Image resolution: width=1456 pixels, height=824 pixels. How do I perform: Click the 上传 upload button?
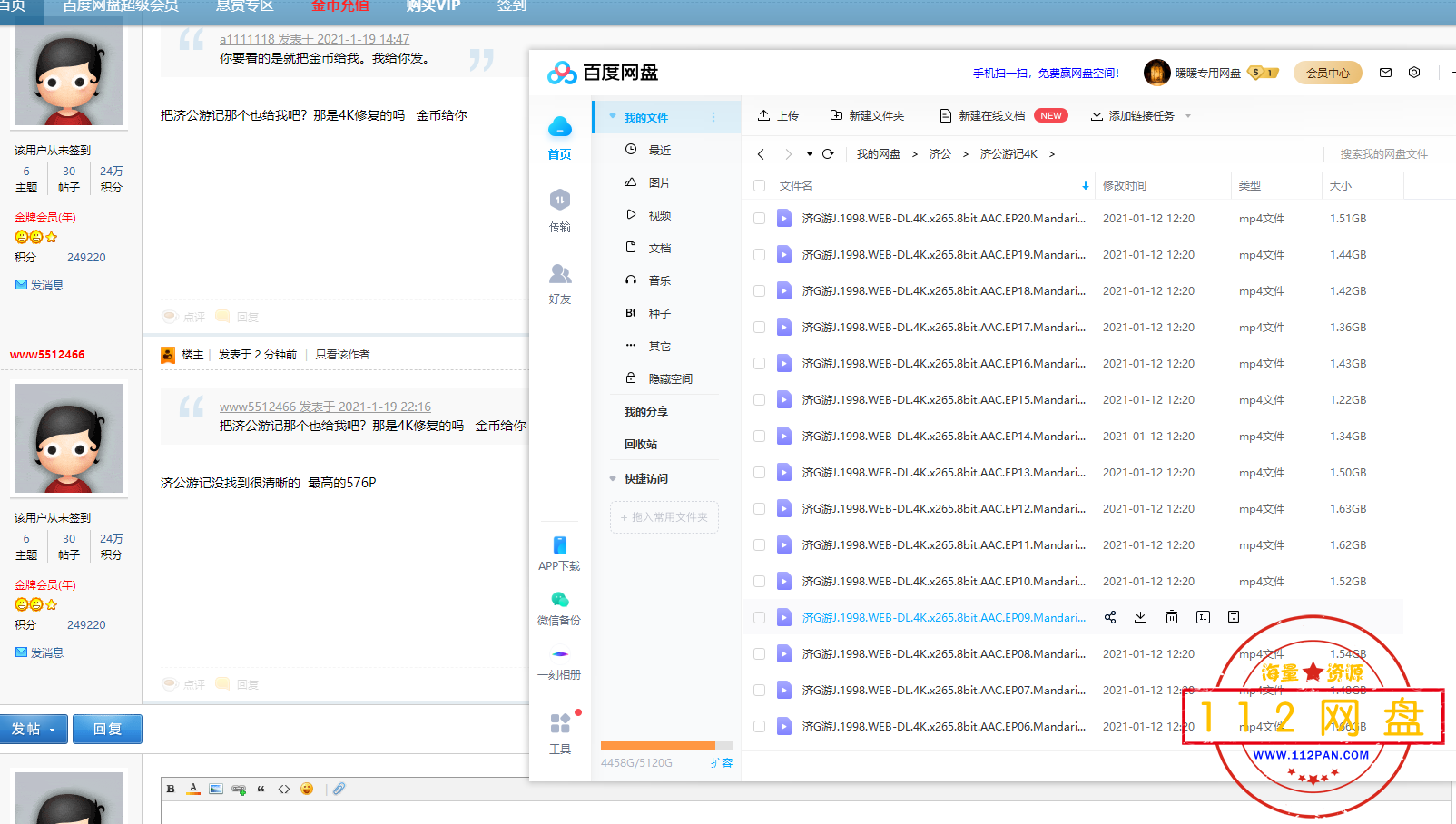click(x=779, y=115)
